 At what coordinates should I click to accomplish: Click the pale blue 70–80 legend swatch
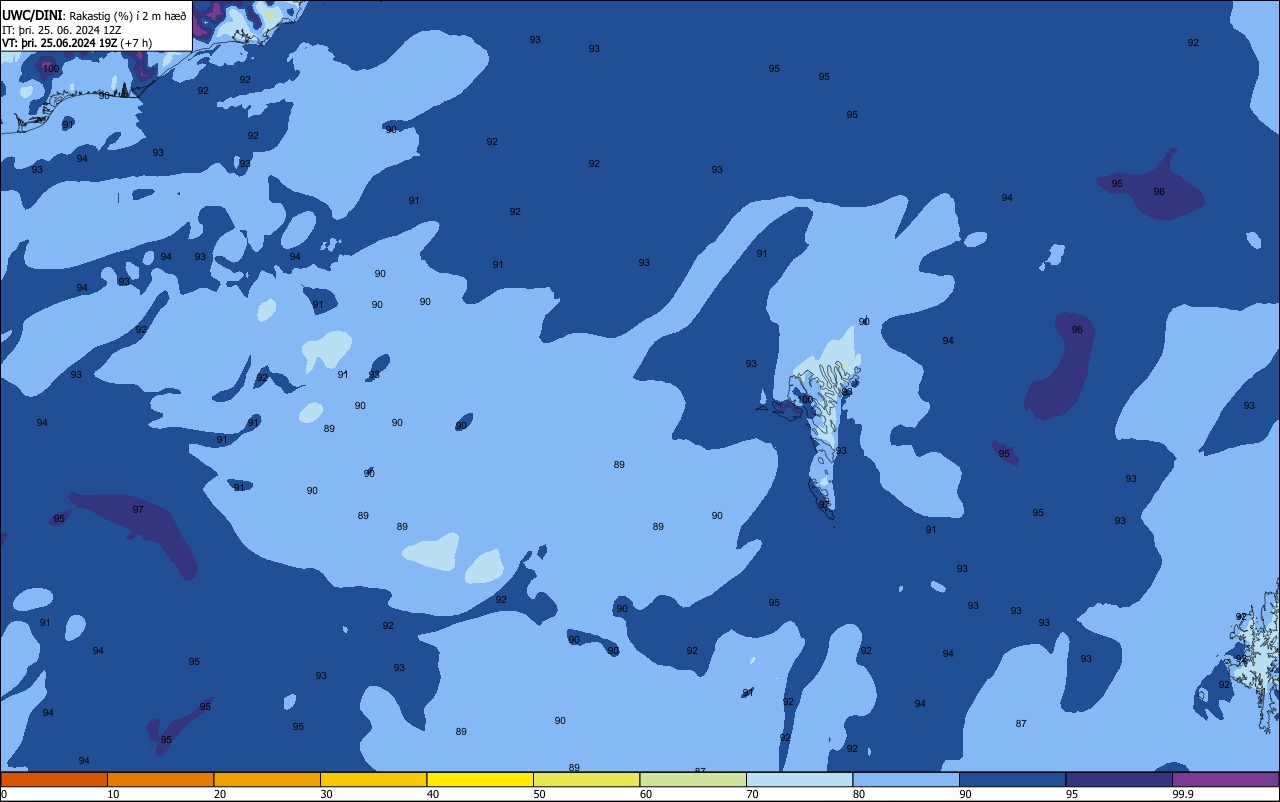tap(799, 779)
